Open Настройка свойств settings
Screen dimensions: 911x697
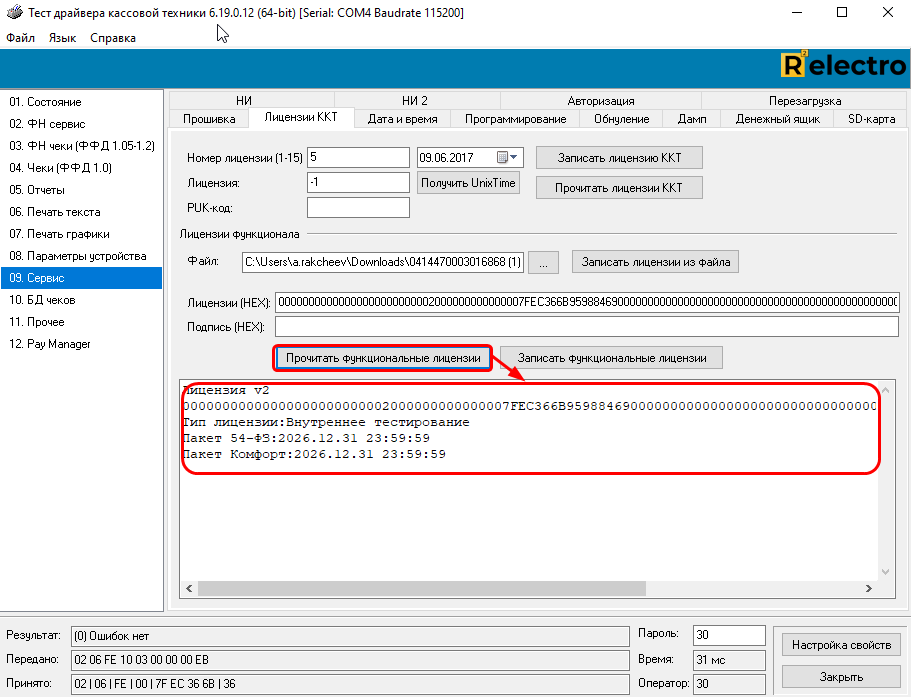[841, 645]
